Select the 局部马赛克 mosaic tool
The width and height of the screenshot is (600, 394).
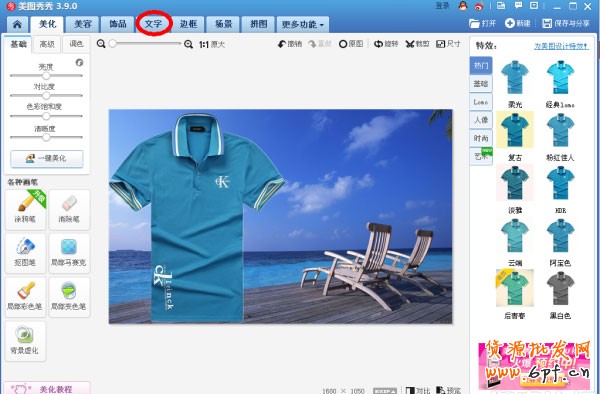point(69,253)
